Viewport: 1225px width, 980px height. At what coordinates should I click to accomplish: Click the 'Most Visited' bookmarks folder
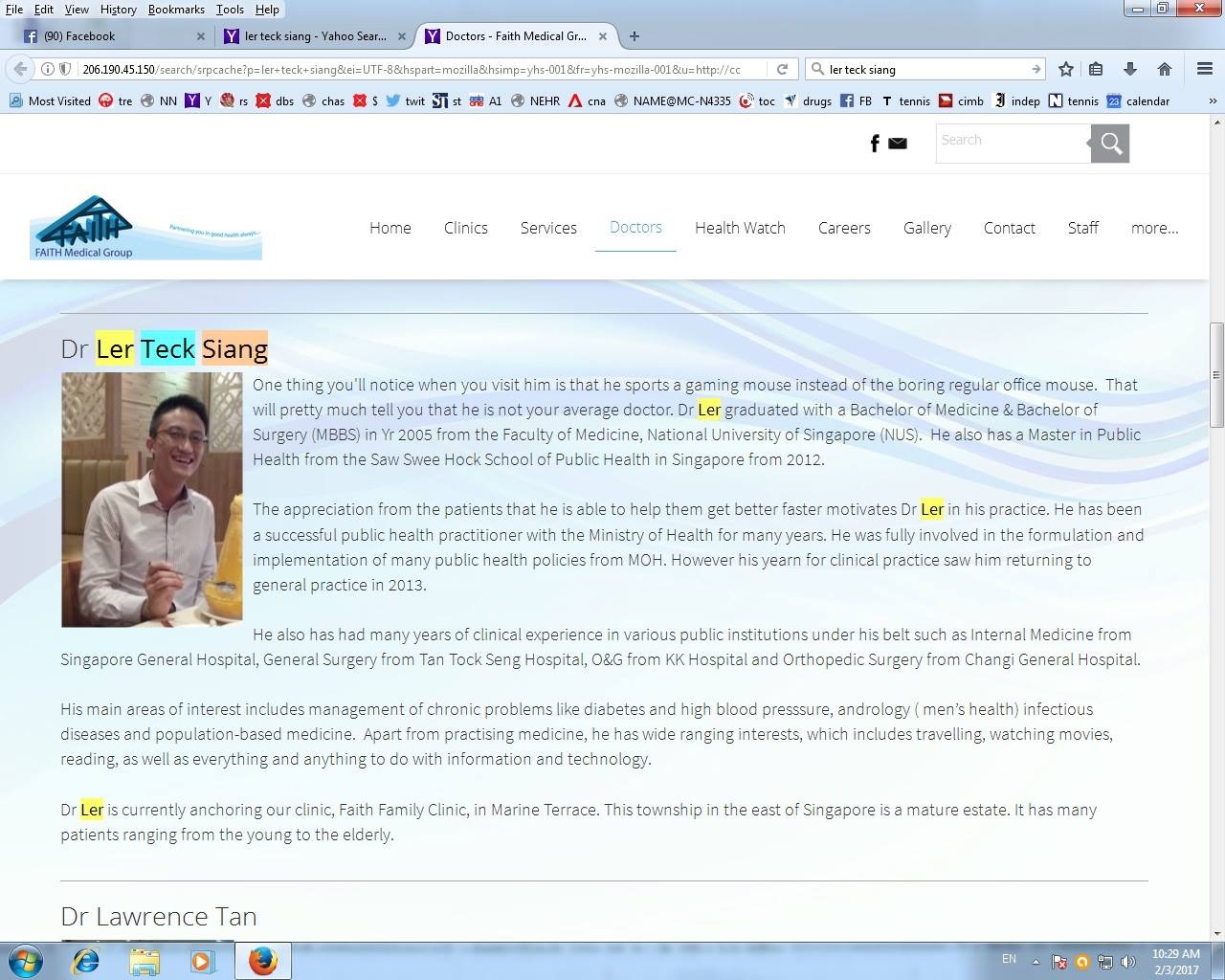click(51, 100)
